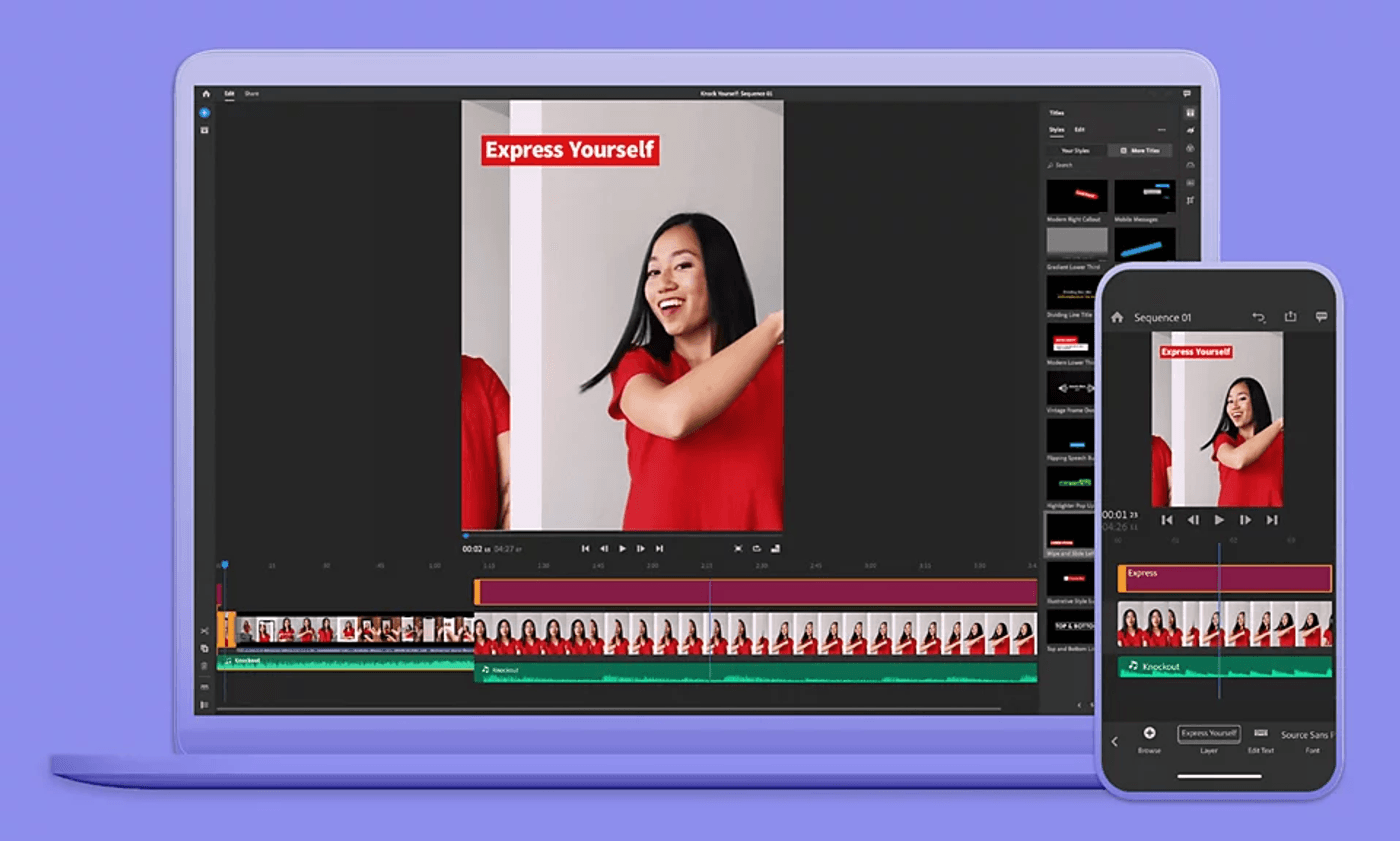The width and height of the screenshot is (1400, 841).
Task: Step back one frame on laptop
Action: click(603, 548)
